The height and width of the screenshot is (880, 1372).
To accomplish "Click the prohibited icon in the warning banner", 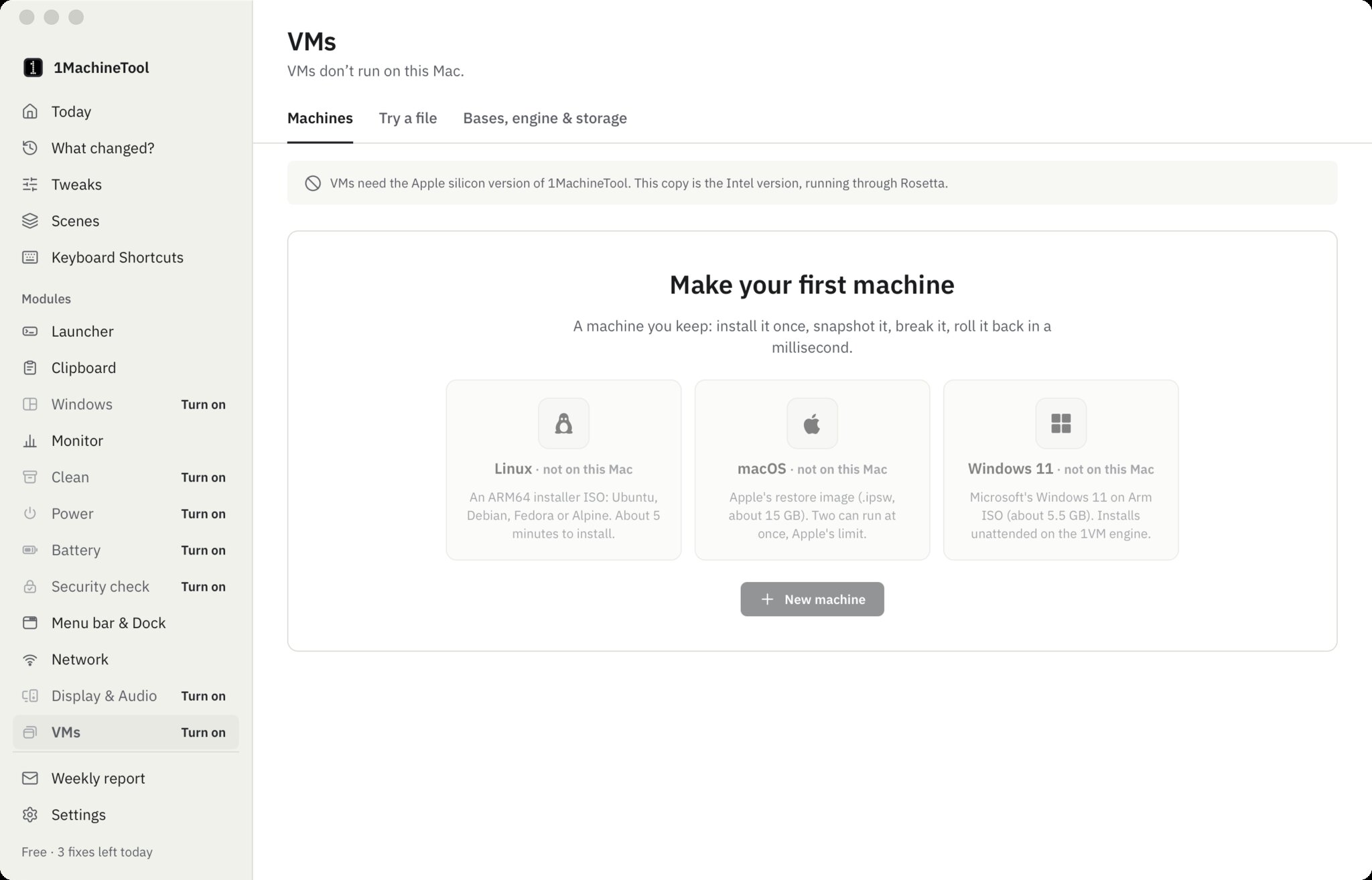I will 313,184.
